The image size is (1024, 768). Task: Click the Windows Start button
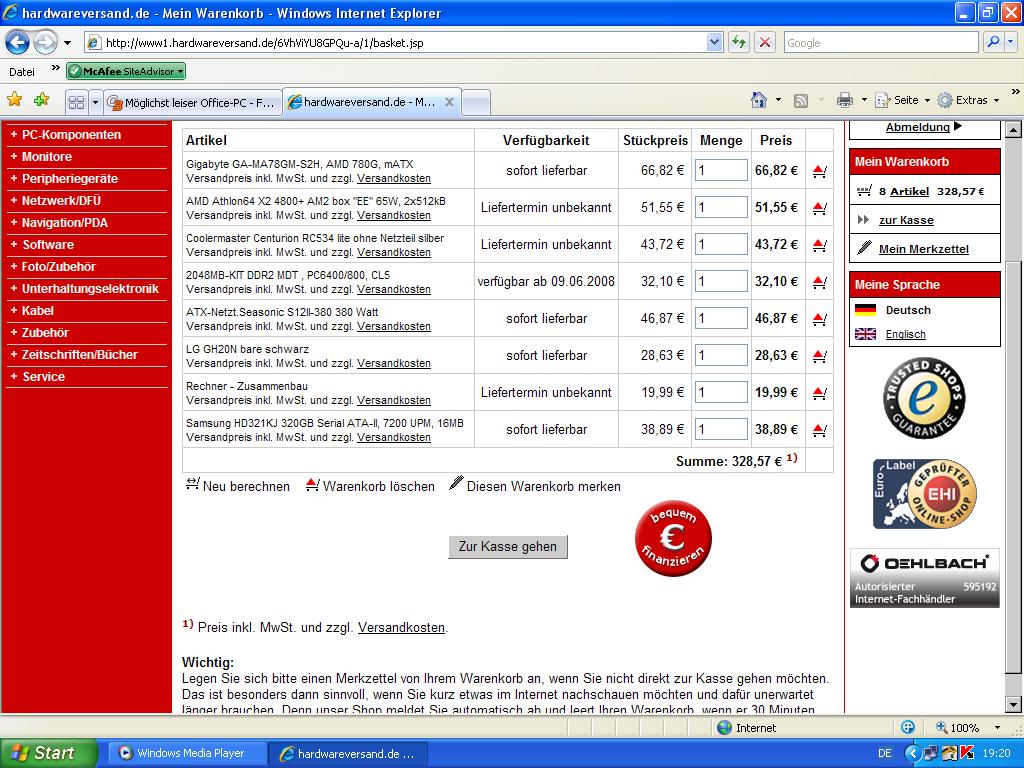[x=48, y=753]
